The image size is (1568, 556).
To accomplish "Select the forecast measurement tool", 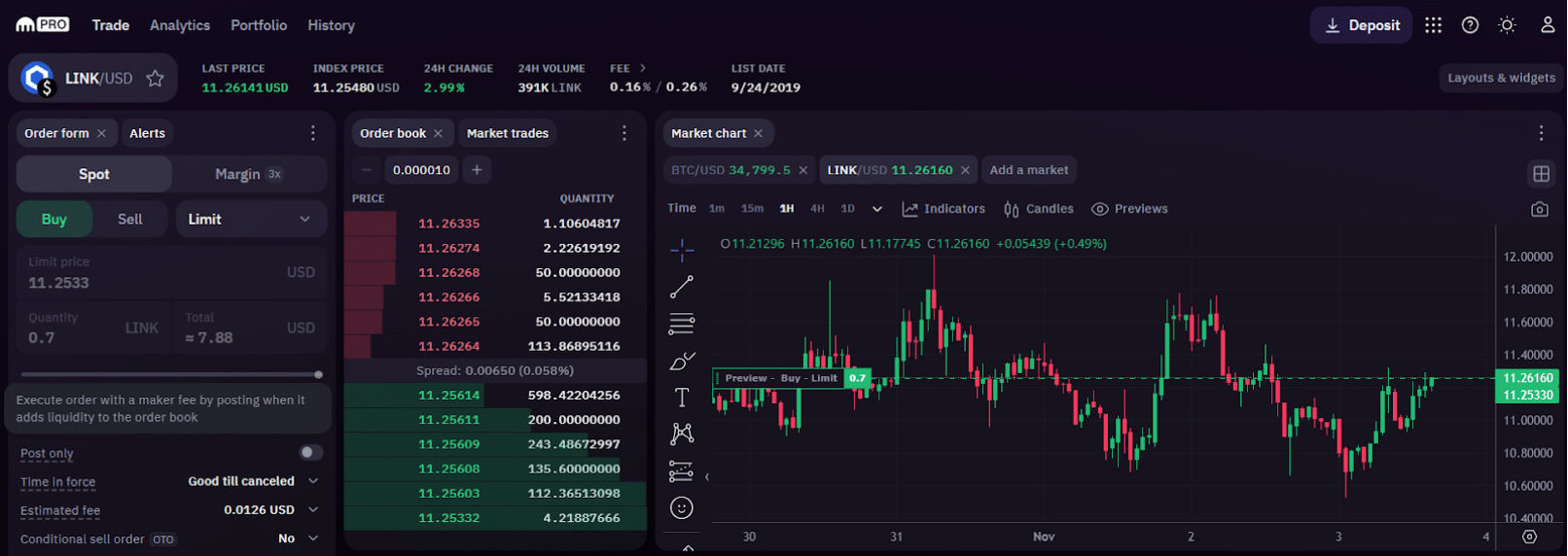I will [x=682, y=471].
